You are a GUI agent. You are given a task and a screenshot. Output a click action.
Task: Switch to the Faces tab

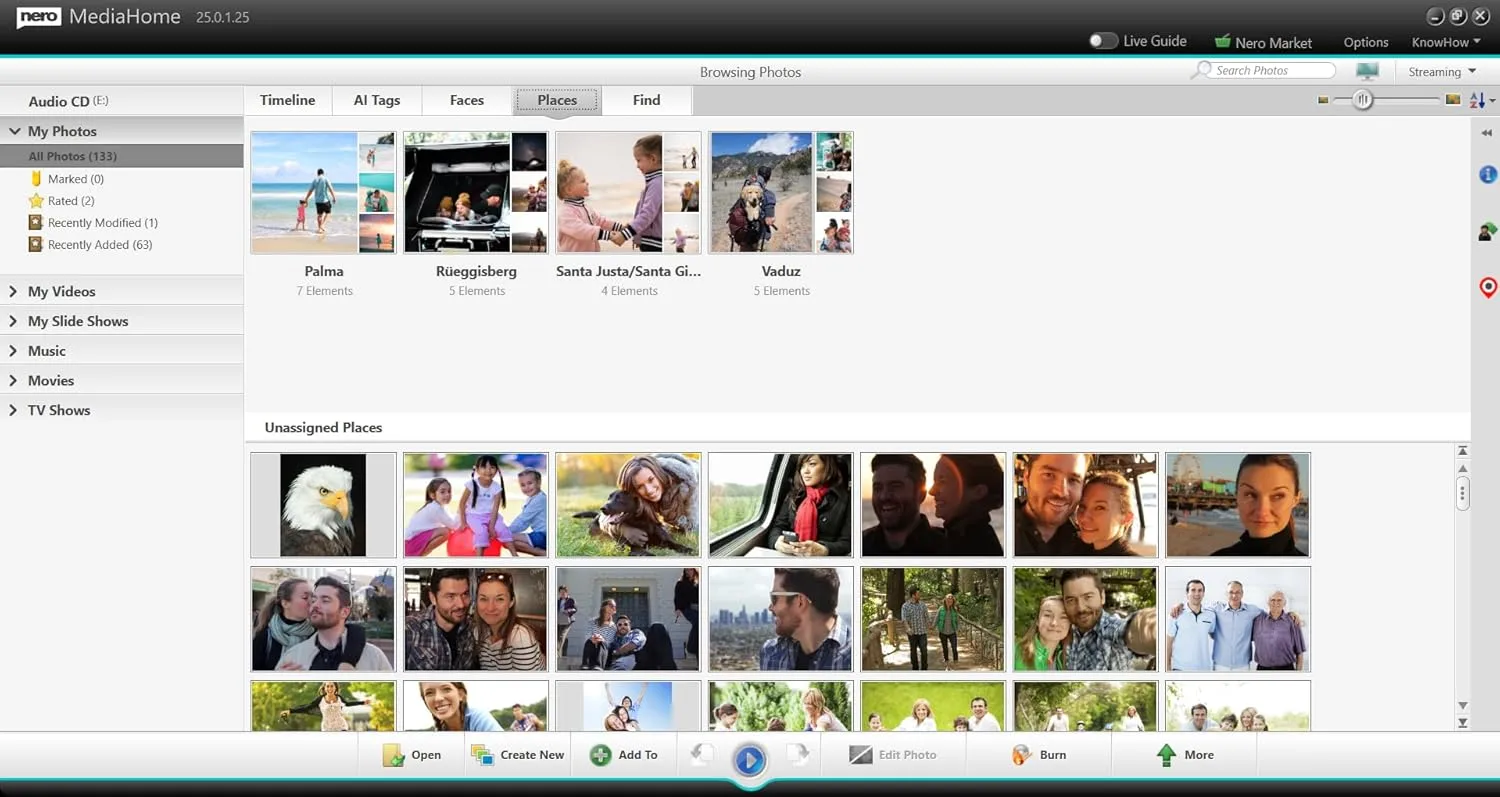466,100
